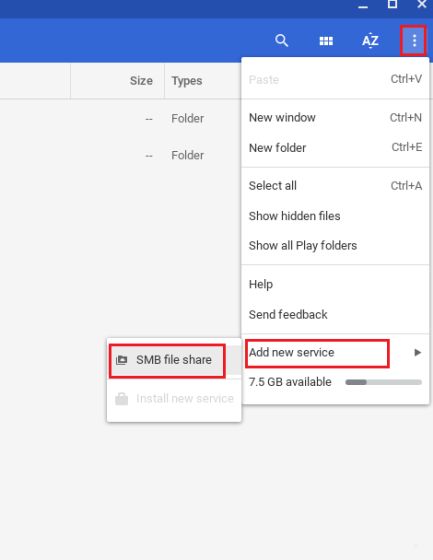Sort by the Types column header

pyautogui.click(x=186, y=81)
